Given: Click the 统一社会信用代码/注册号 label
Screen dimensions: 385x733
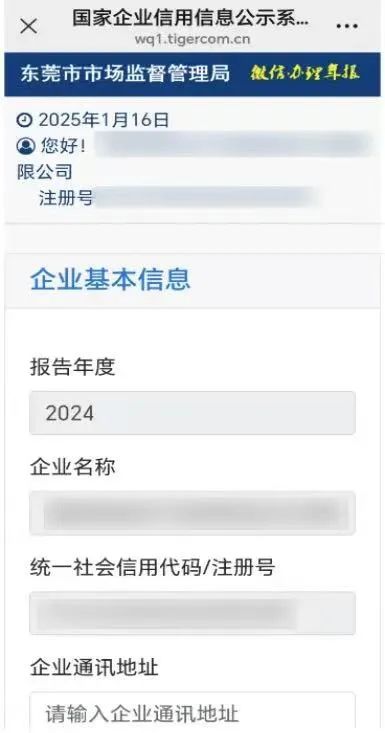Looking at the screenshot, I should 152,568.
